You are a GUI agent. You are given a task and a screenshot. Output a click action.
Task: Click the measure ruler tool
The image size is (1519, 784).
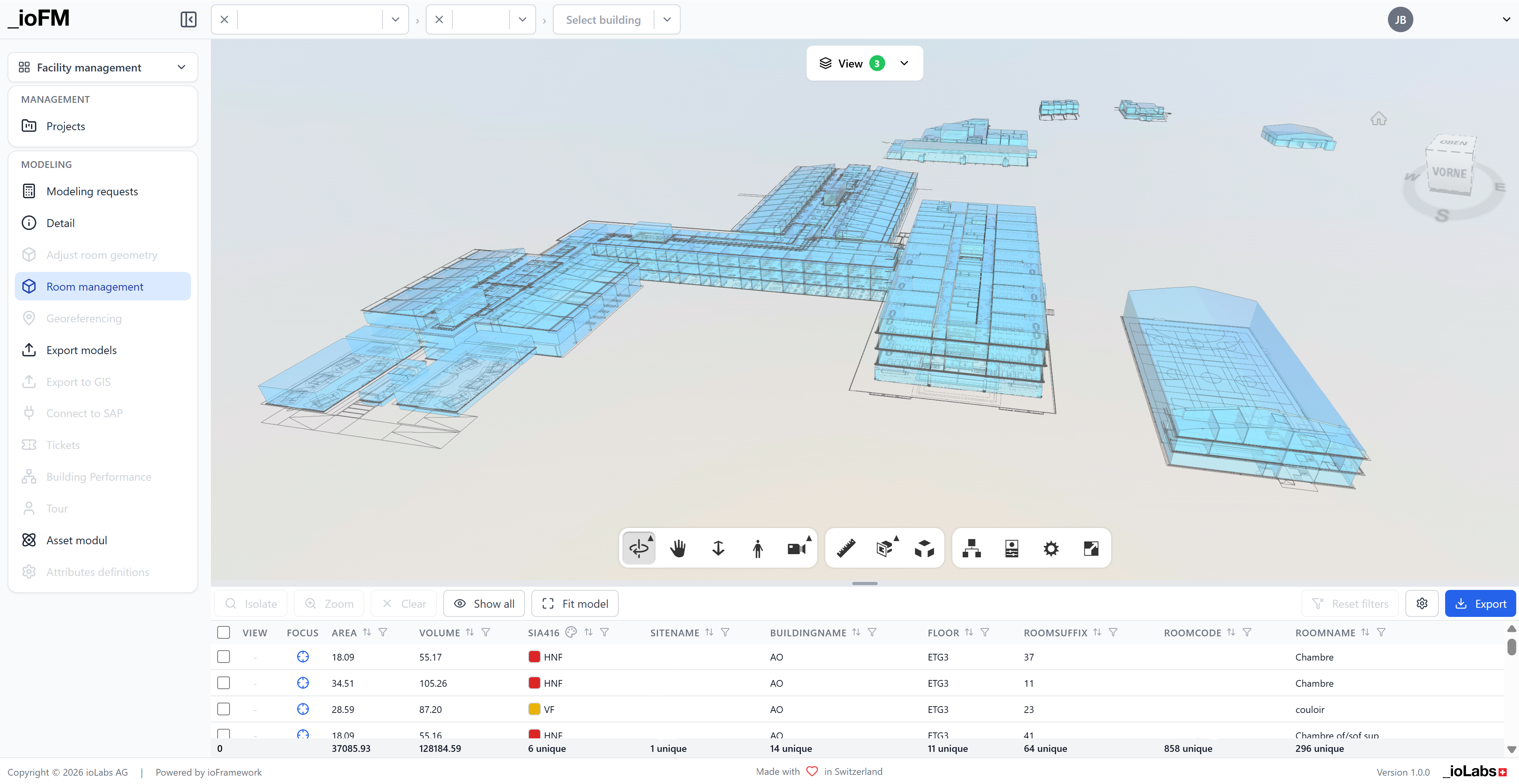[x=845, y=548]
